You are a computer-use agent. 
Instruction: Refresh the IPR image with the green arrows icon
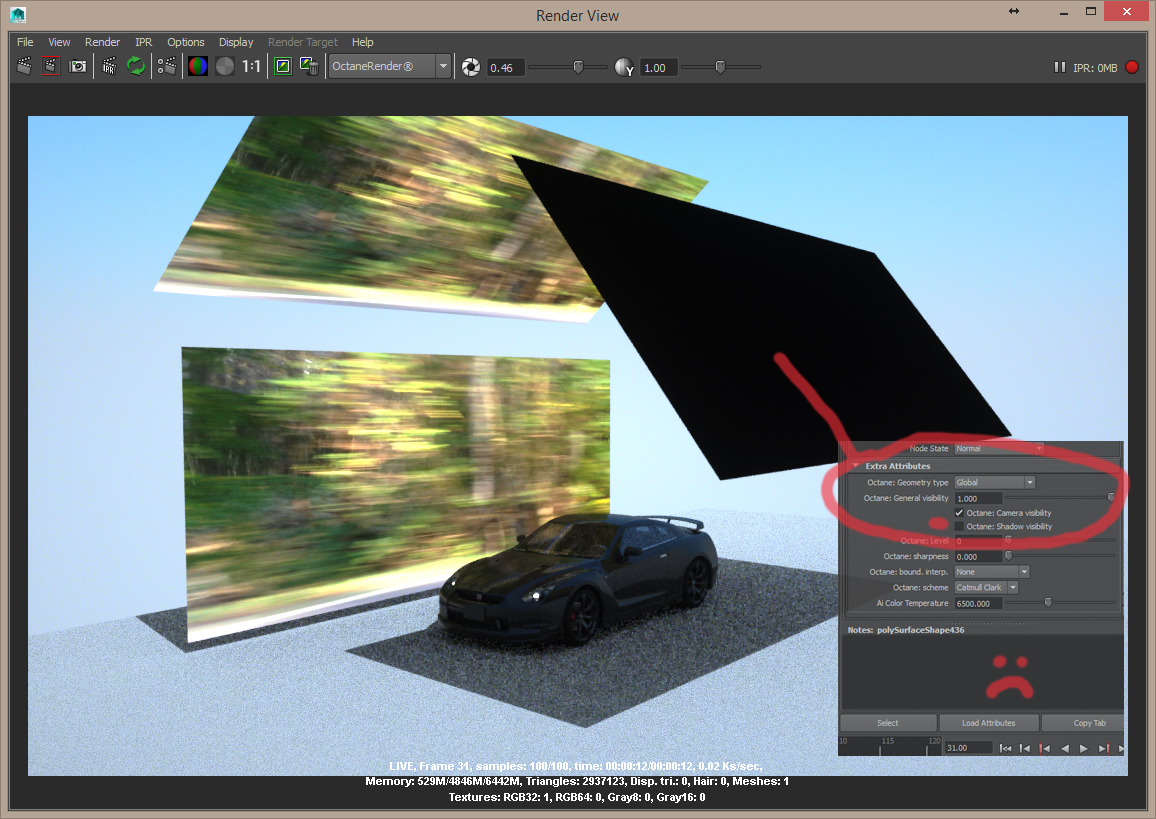[x=136, y=66]
